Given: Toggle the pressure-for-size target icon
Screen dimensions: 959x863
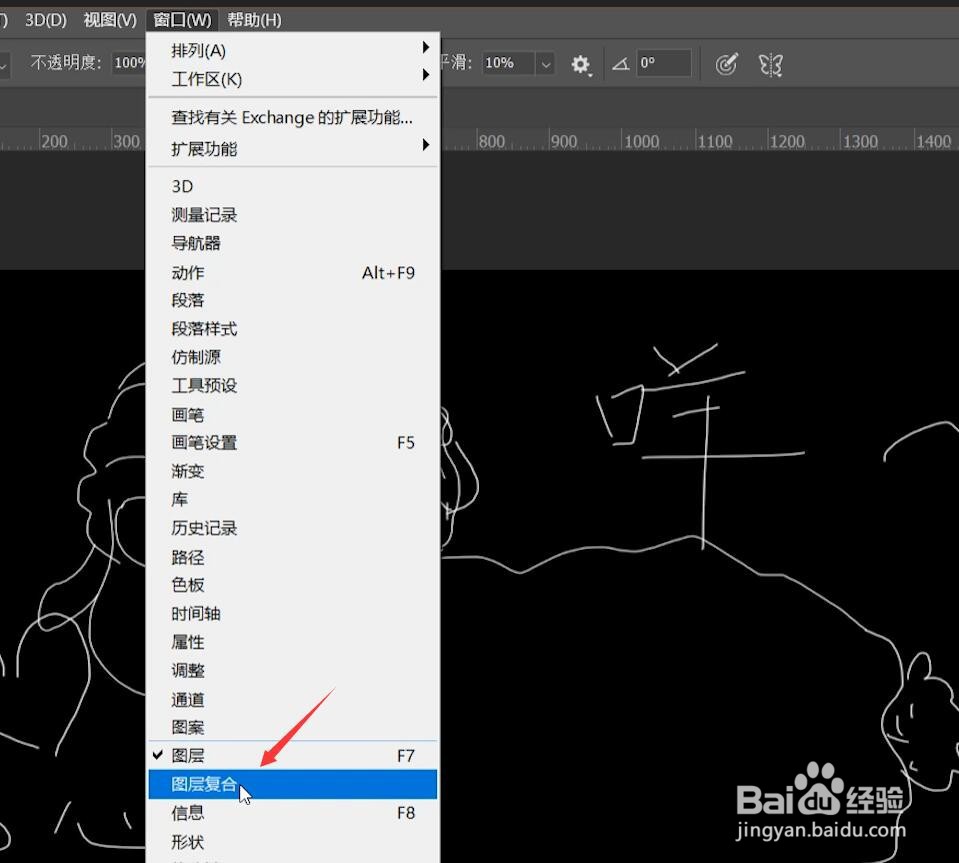Looking at the screenshot, I should (727, 64).
